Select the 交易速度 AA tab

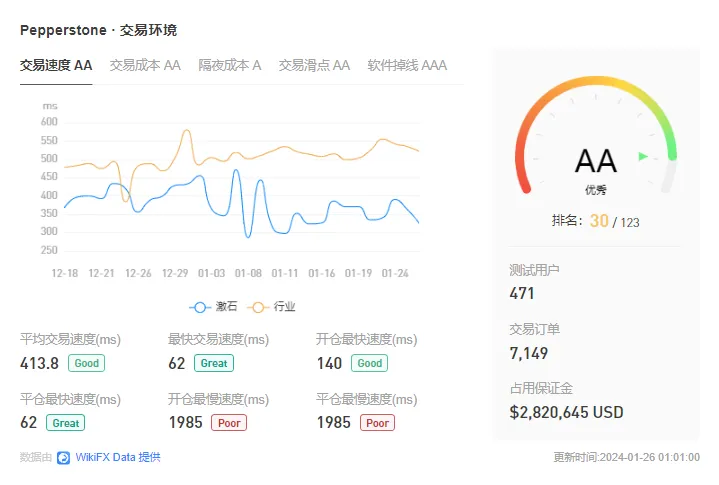pos(56,65)
